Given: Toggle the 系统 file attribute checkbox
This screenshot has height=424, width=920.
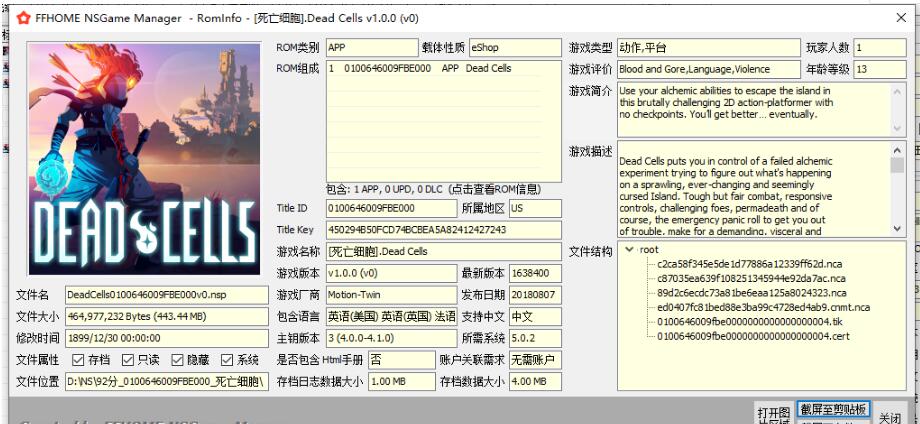Looking at the screenshot, I should click(227, 359).
